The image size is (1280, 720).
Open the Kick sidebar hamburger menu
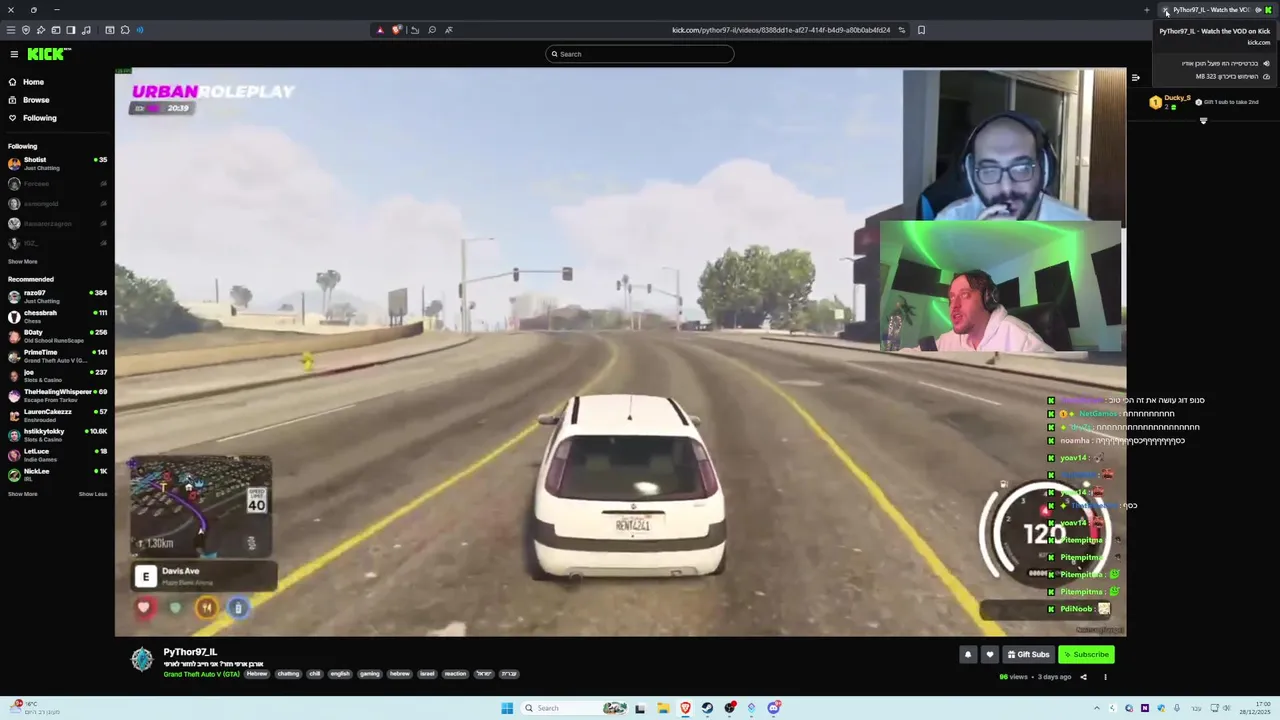click(x=14, y=54)
